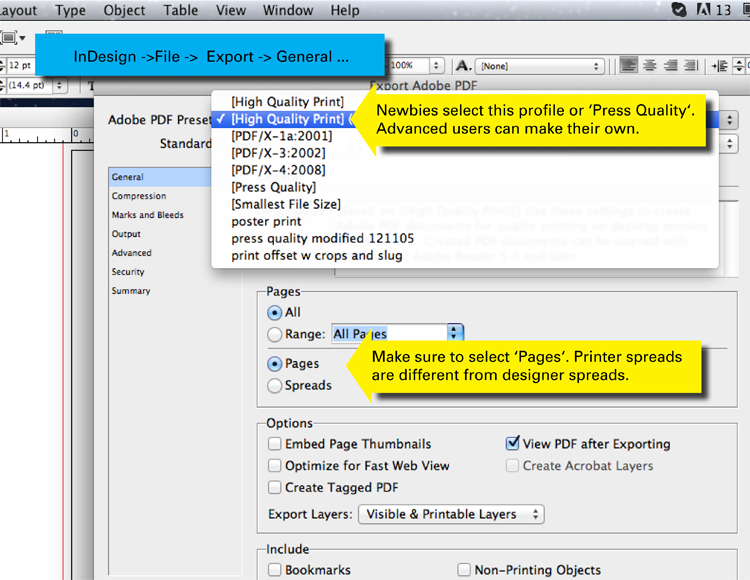This screenshot has width=750, height=580.
Task: Uncheck View PDF after Exporting
Action: click(512, 443)
